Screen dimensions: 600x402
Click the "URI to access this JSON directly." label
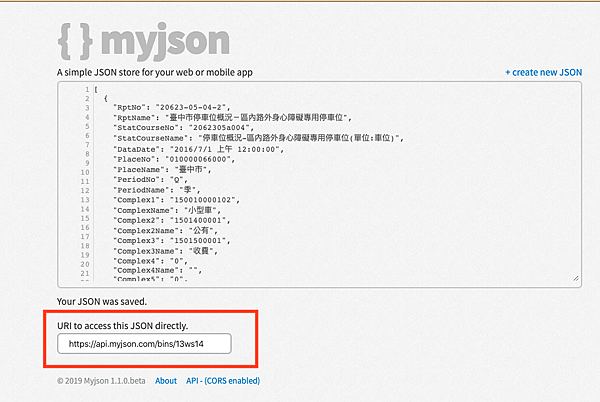point(122,326)
